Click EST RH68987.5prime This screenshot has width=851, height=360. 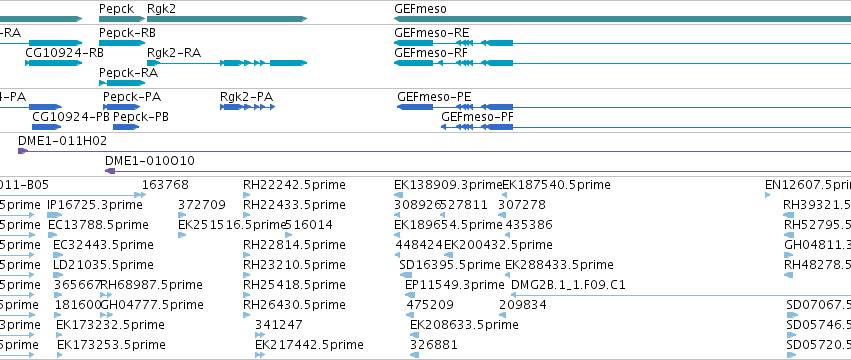pos(151,286)
